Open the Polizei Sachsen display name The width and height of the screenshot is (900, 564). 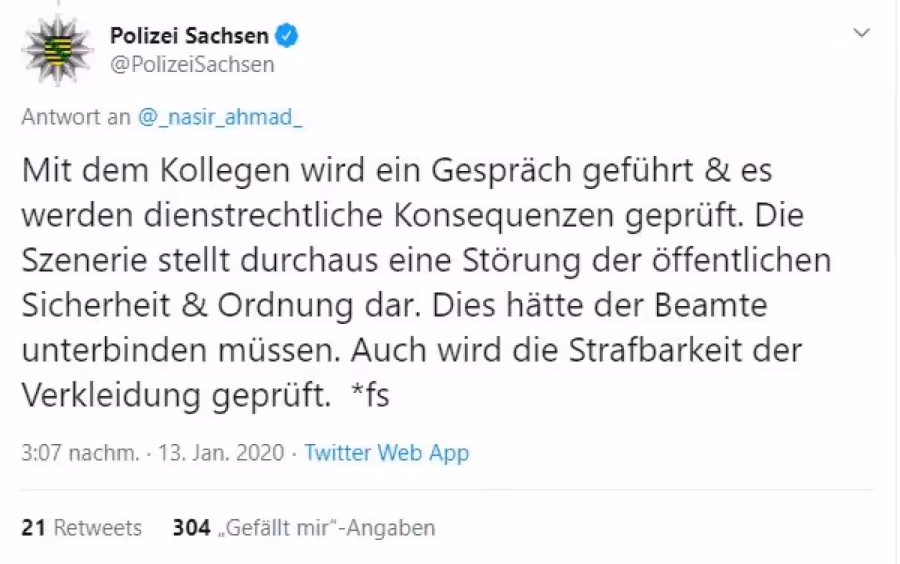coord(189,36)
